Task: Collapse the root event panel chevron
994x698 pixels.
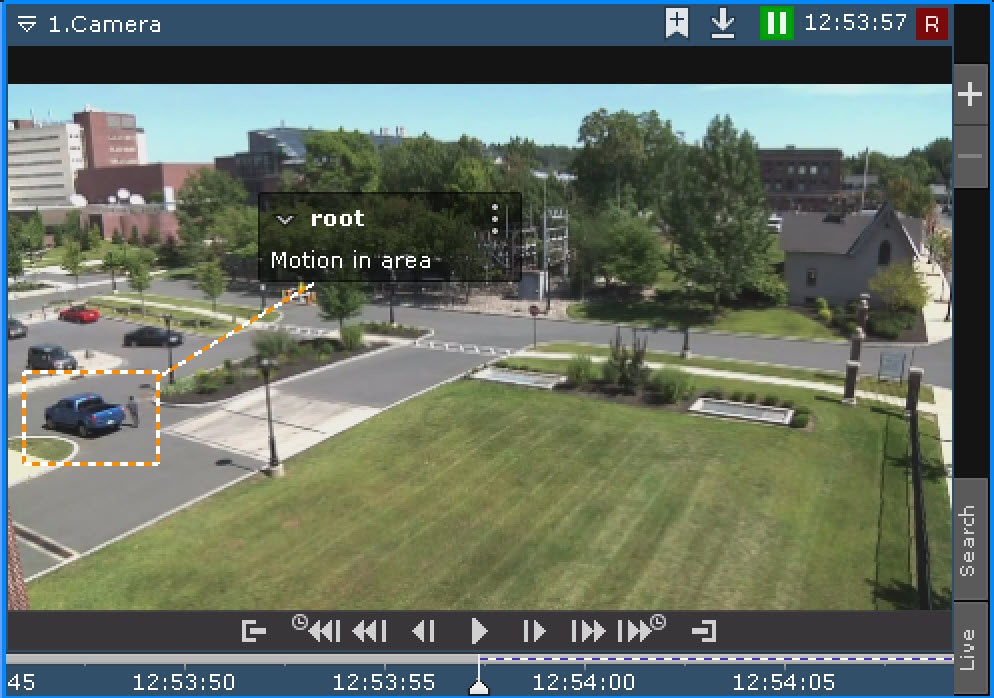Action: [285, 220]
